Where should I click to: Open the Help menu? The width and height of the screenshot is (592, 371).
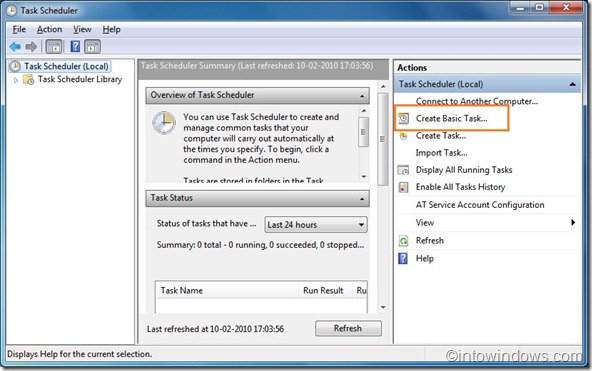tap(111, 29)
